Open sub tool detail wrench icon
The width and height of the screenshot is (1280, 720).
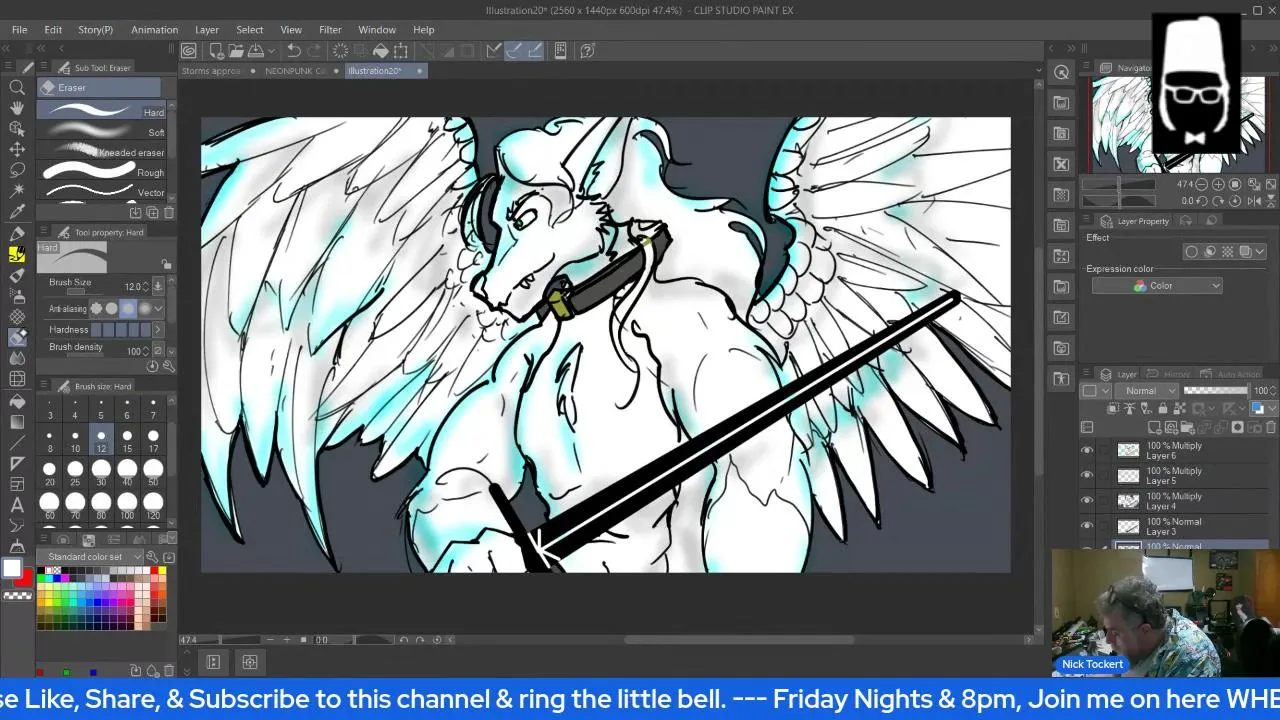pyautogui.click(x=168, y=366)
